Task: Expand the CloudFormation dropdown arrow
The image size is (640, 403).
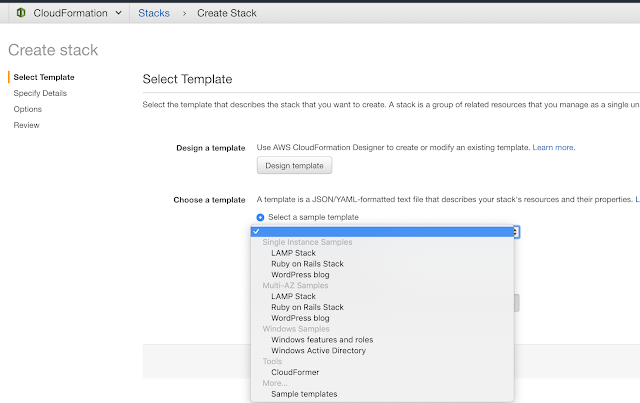Action: click(x=118, y=13)
